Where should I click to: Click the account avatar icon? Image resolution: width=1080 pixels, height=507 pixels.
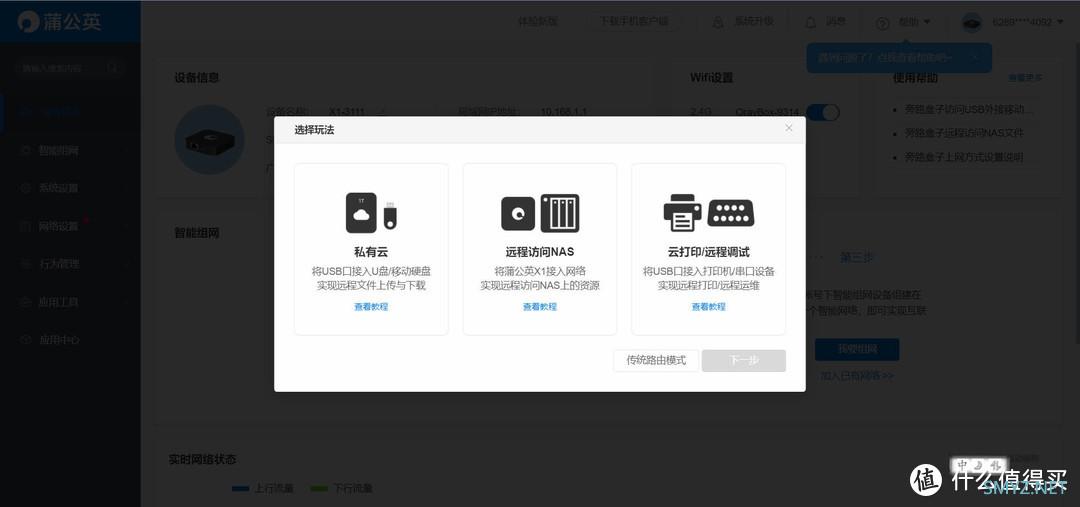coord(972,22)
